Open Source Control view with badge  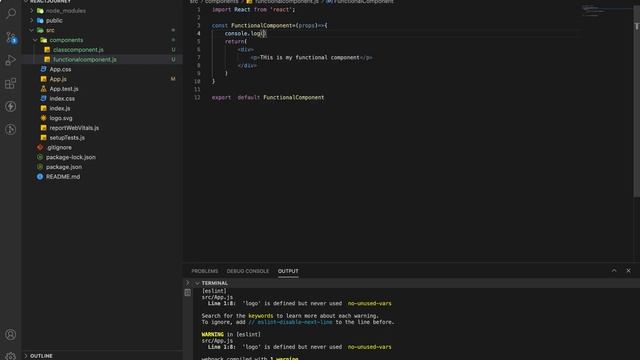tap(11, 37)
